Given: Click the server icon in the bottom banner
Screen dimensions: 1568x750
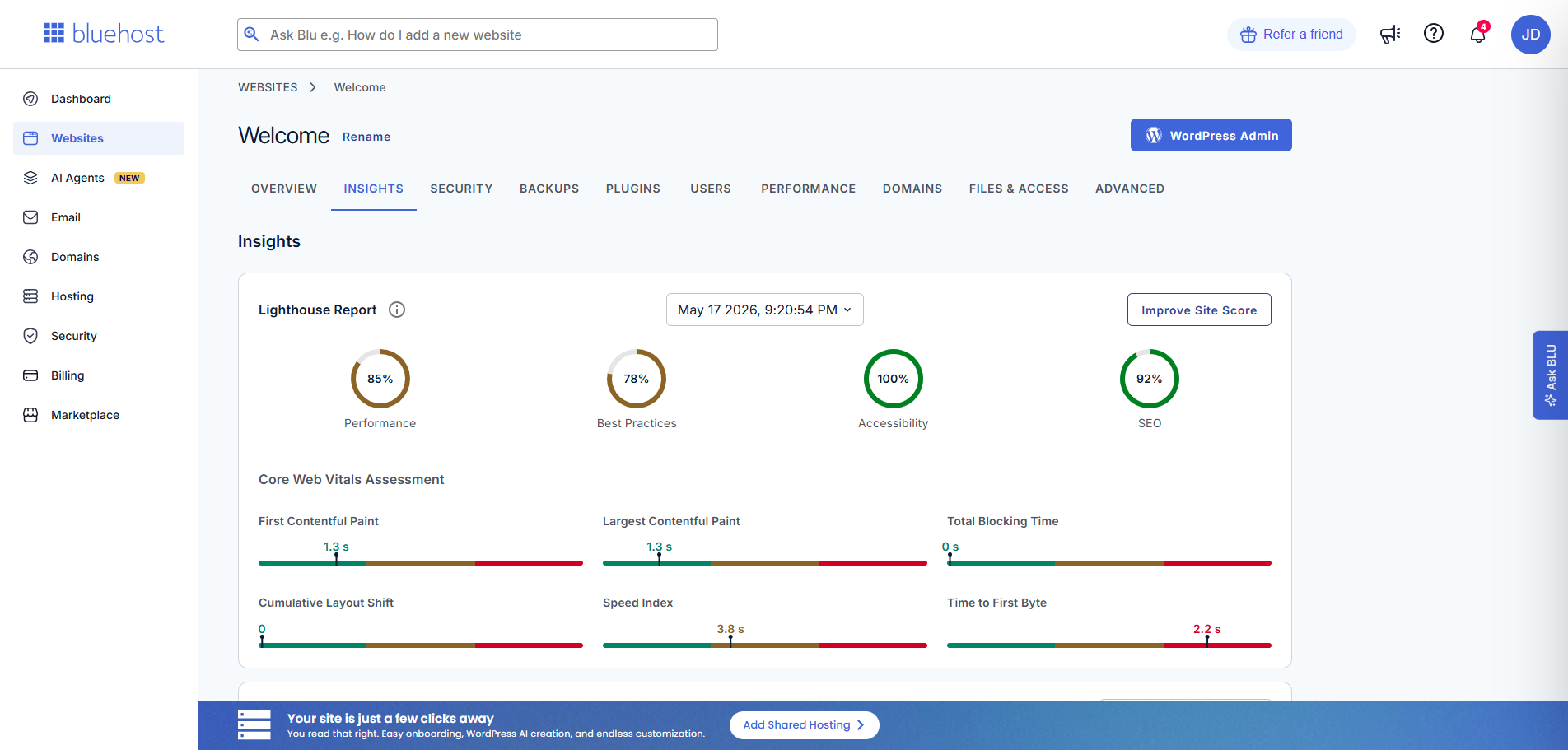Looking at the screenshot, I should click(254, 725).
